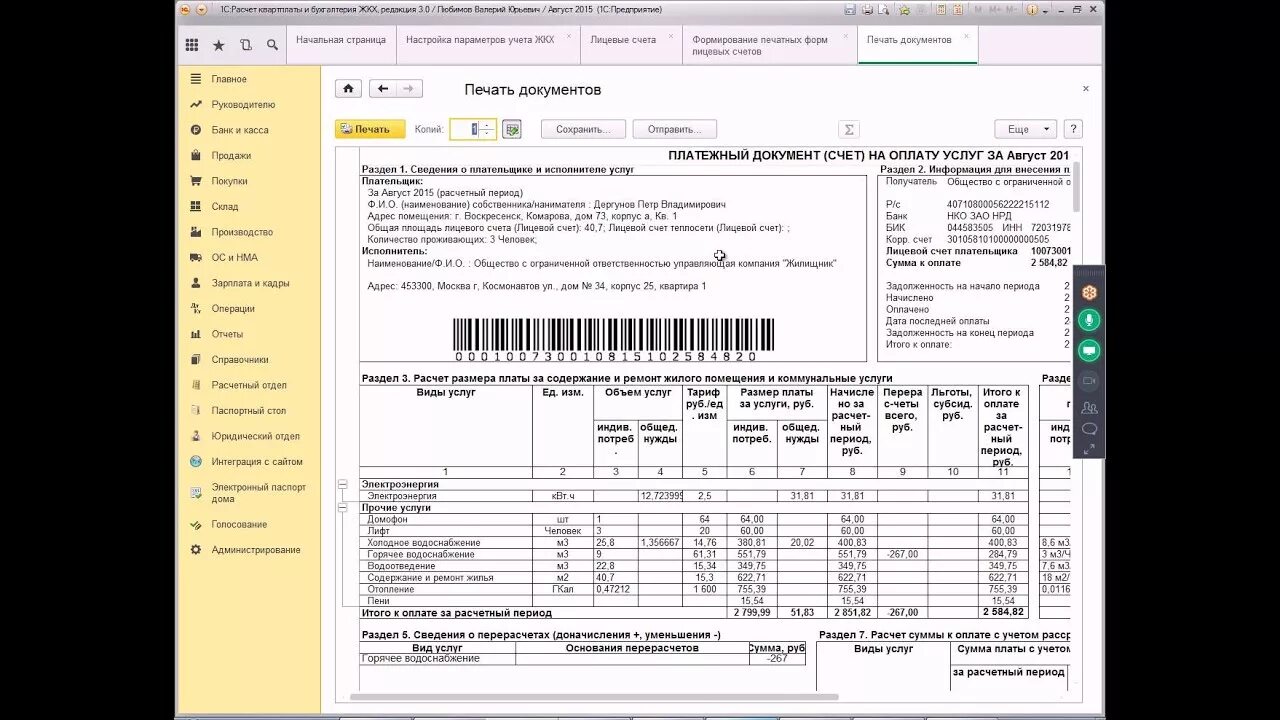
Task: Open the Еще dropdown menu
Action: [x=1025, y=129]
